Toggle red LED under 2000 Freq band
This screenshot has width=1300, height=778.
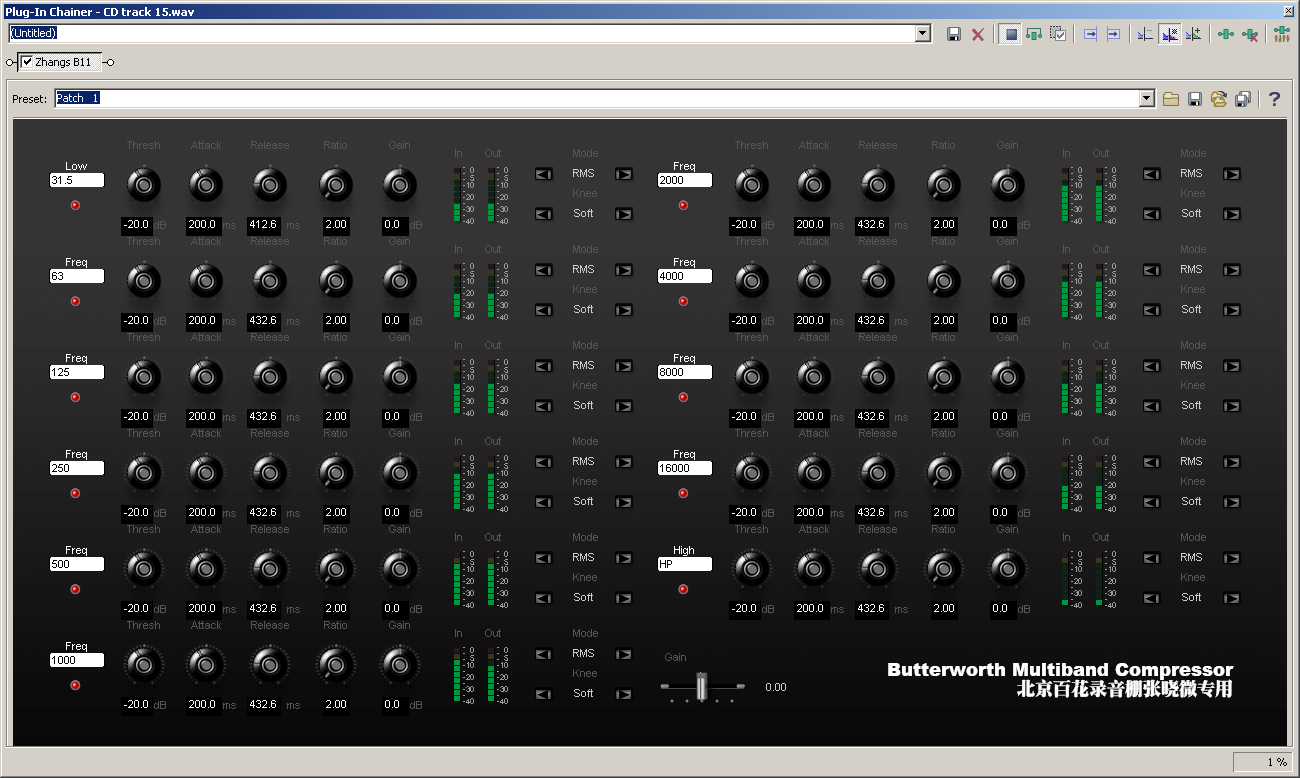pos(684,205)
